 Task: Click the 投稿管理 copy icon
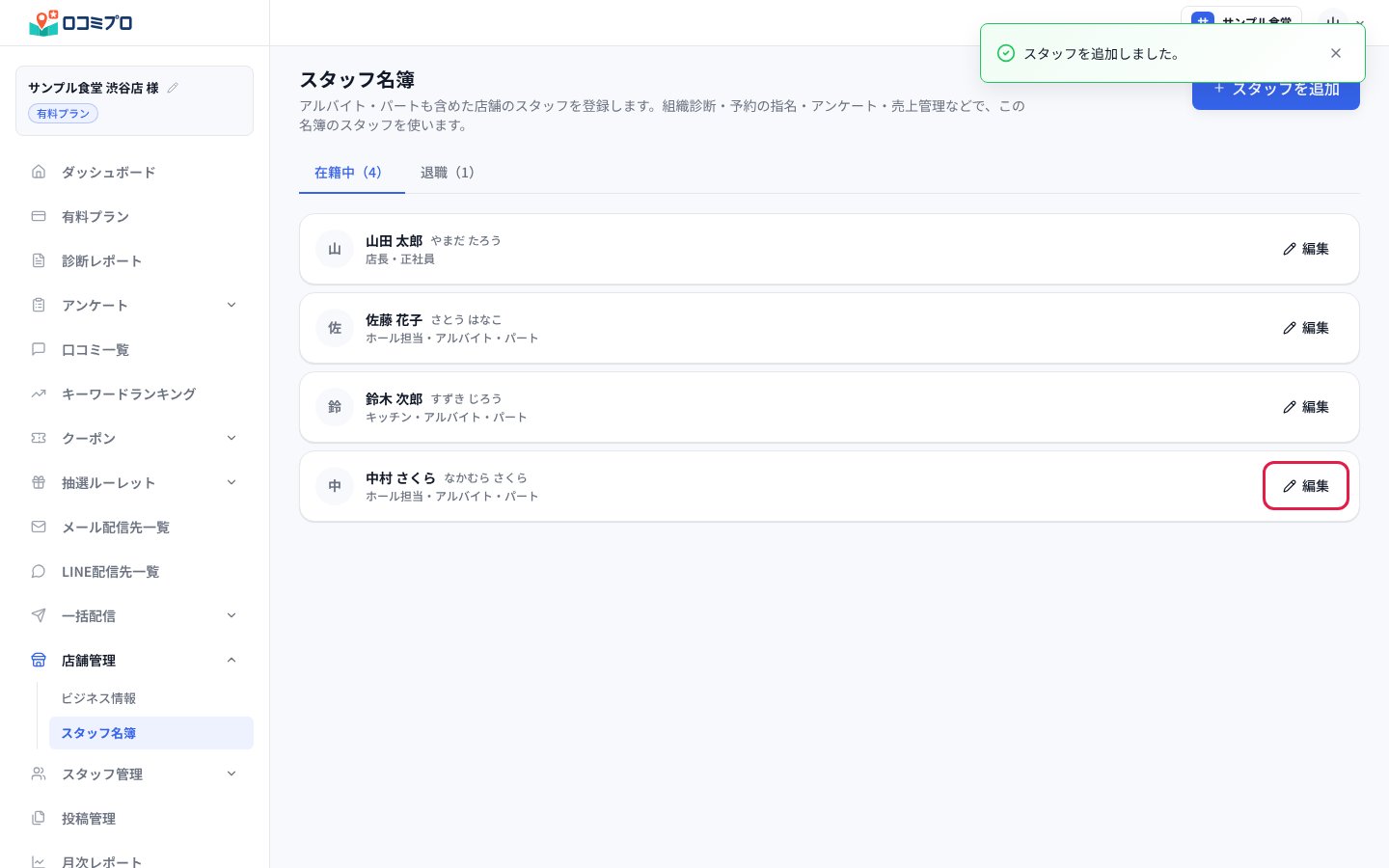click(39, 818)
